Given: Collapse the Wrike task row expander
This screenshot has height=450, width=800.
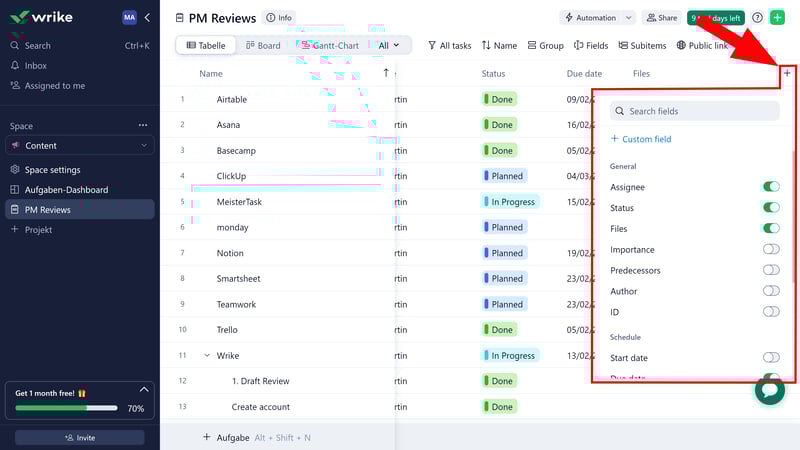Looking at the screenshot, I should coord(207,355).
